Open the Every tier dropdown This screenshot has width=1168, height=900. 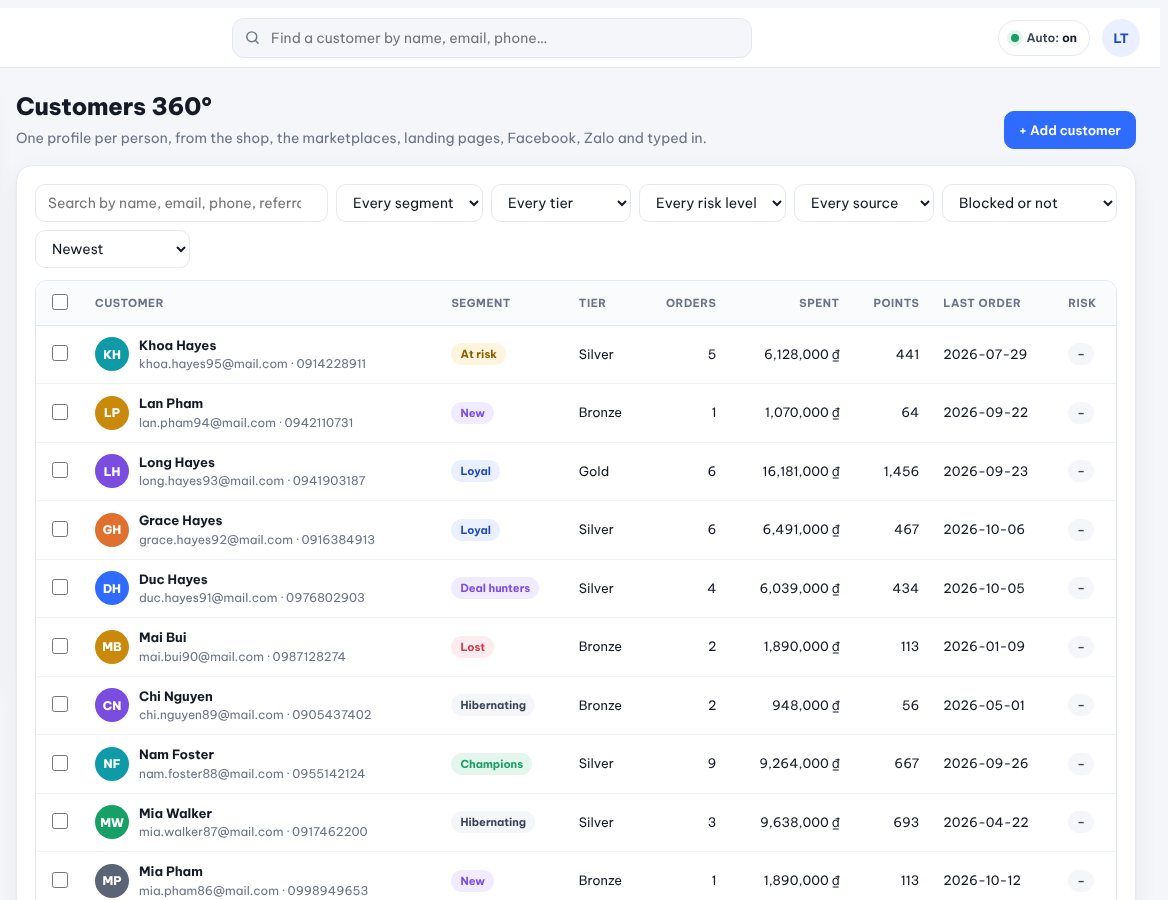tap(561, 203)
